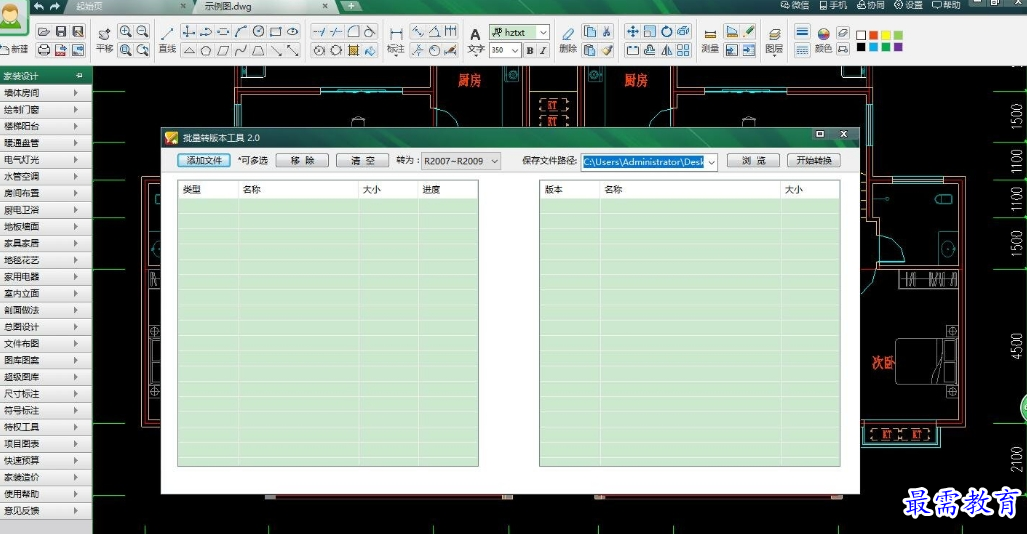Click the 删除 eraser tool
This screenshot has height=534, width=1027.
568,40
